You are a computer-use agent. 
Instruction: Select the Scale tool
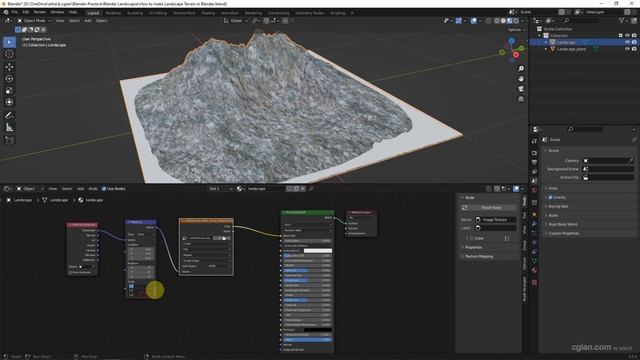(x=9, y=91)
